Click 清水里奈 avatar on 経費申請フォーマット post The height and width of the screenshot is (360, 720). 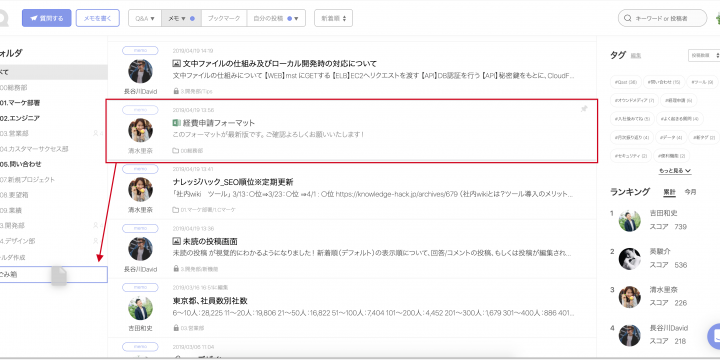[x=141, y=130]
